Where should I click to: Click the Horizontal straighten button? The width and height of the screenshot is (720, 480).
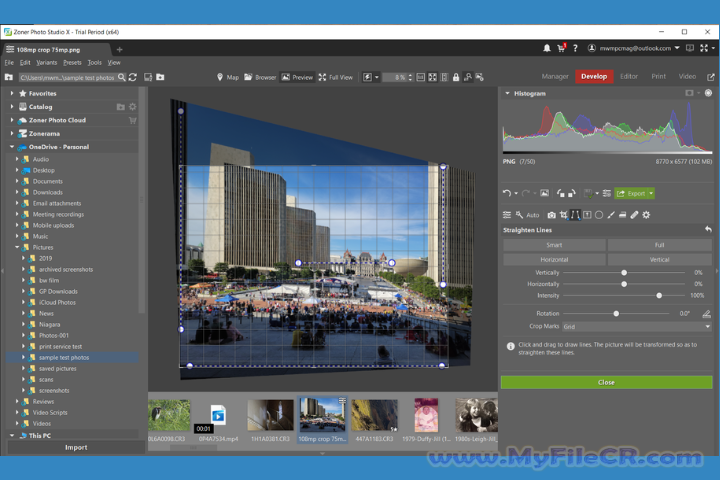[x=554, y=260]
